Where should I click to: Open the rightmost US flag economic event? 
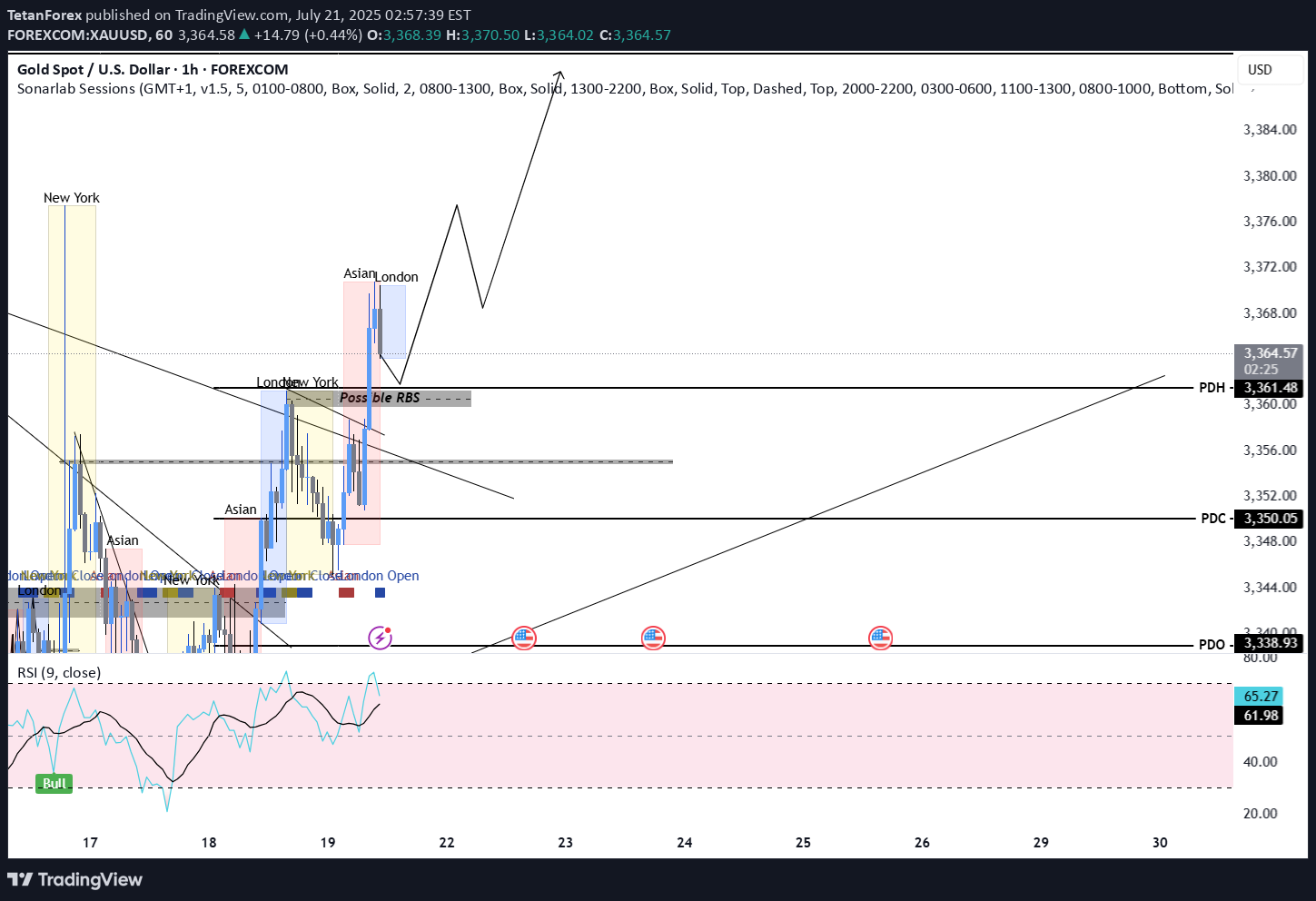(880, 638)
